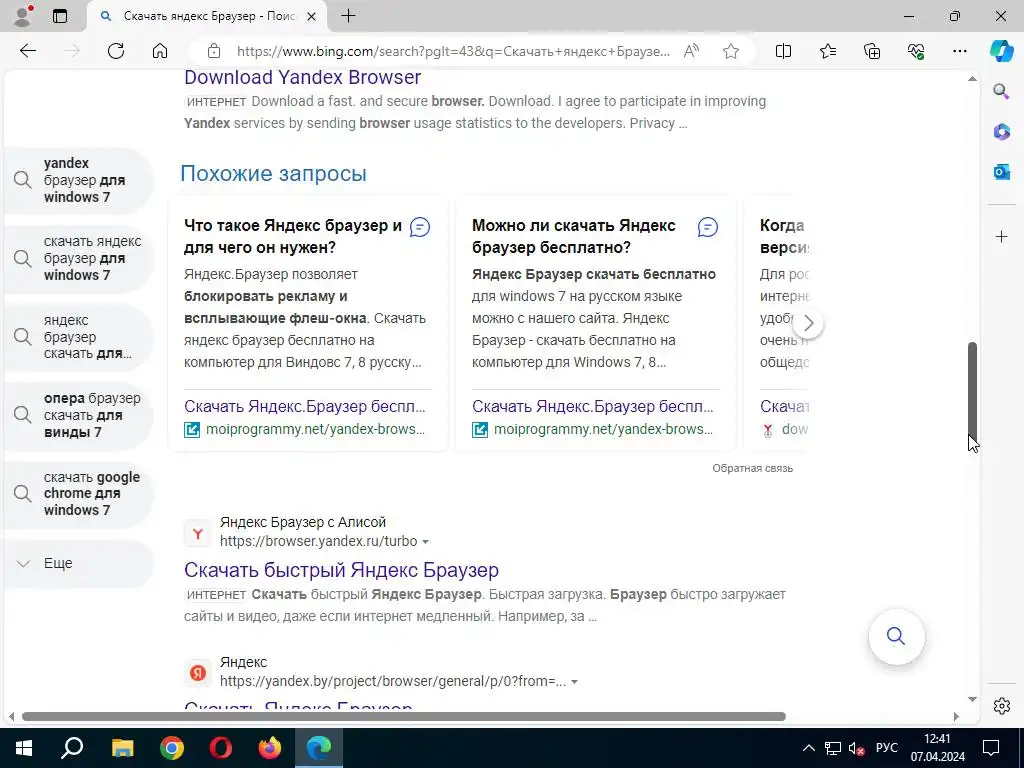Open Collections panel
Image resolution: width=1024 pixels, height=768 pixels.
point(872,51)
